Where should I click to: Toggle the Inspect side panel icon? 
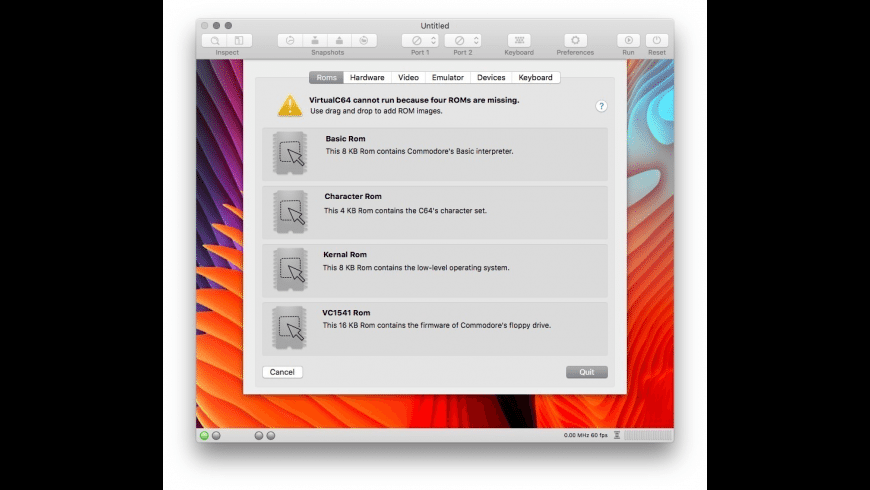[239, 41]
